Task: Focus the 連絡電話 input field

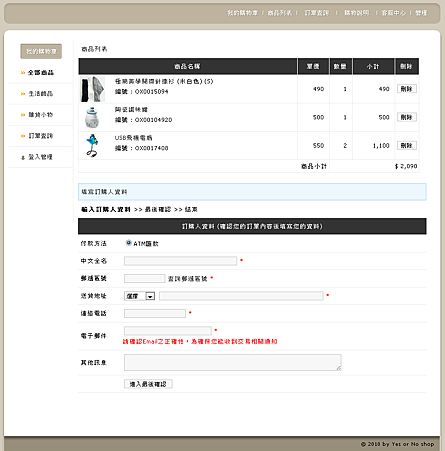Action: tap(155, 313)
